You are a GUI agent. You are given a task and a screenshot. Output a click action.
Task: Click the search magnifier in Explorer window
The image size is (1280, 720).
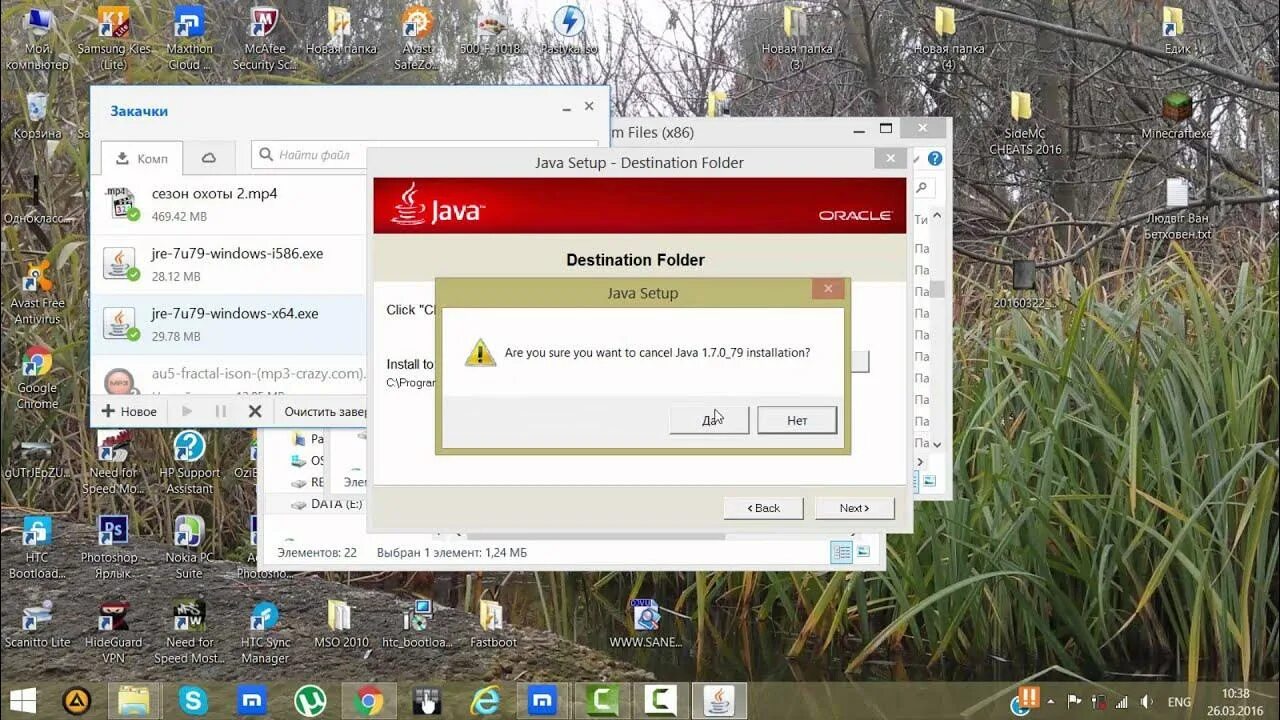click(x=923, y=187)
